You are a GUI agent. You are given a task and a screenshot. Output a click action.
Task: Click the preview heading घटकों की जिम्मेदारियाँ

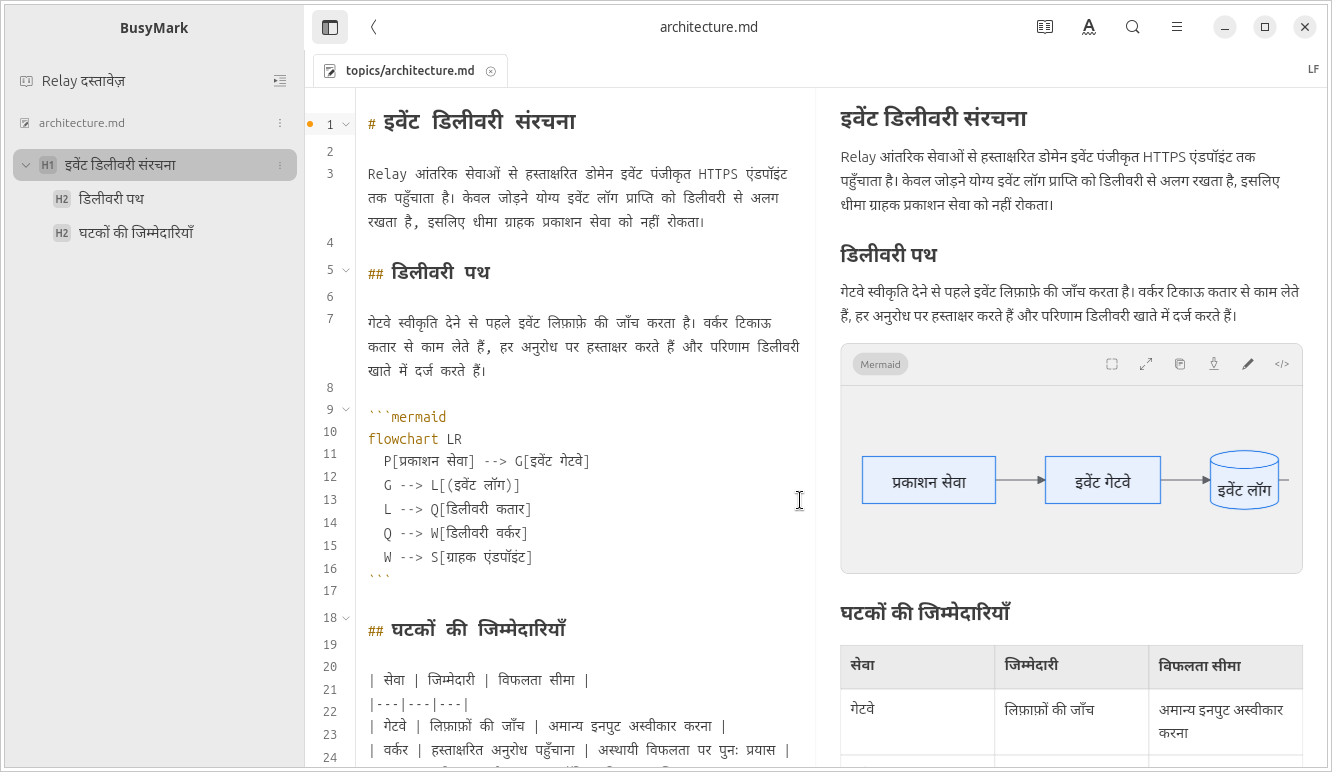tap(926, 612)
